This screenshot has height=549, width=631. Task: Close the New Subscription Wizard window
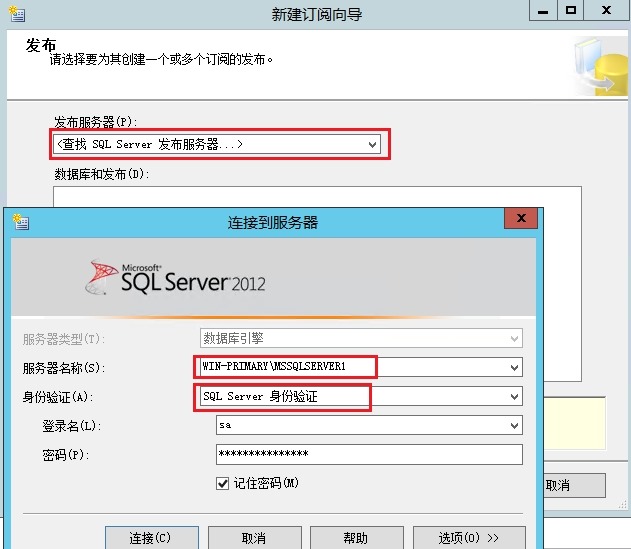tap(607, 10)
